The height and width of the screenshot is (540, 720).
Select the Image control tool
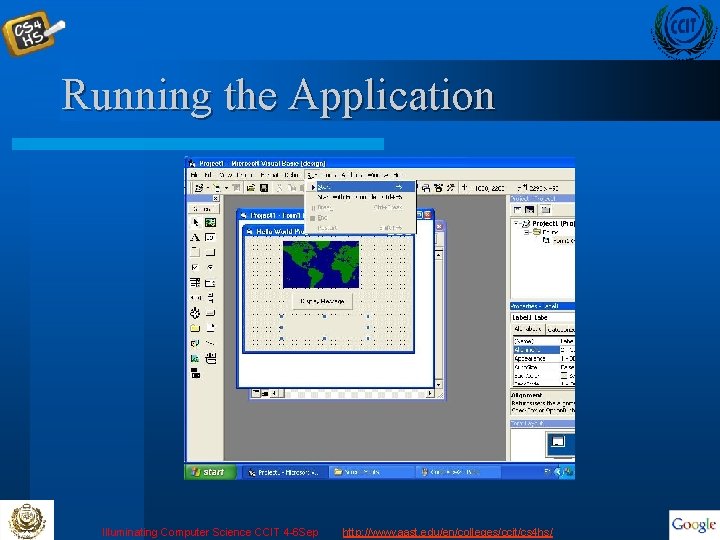[195, 358]
